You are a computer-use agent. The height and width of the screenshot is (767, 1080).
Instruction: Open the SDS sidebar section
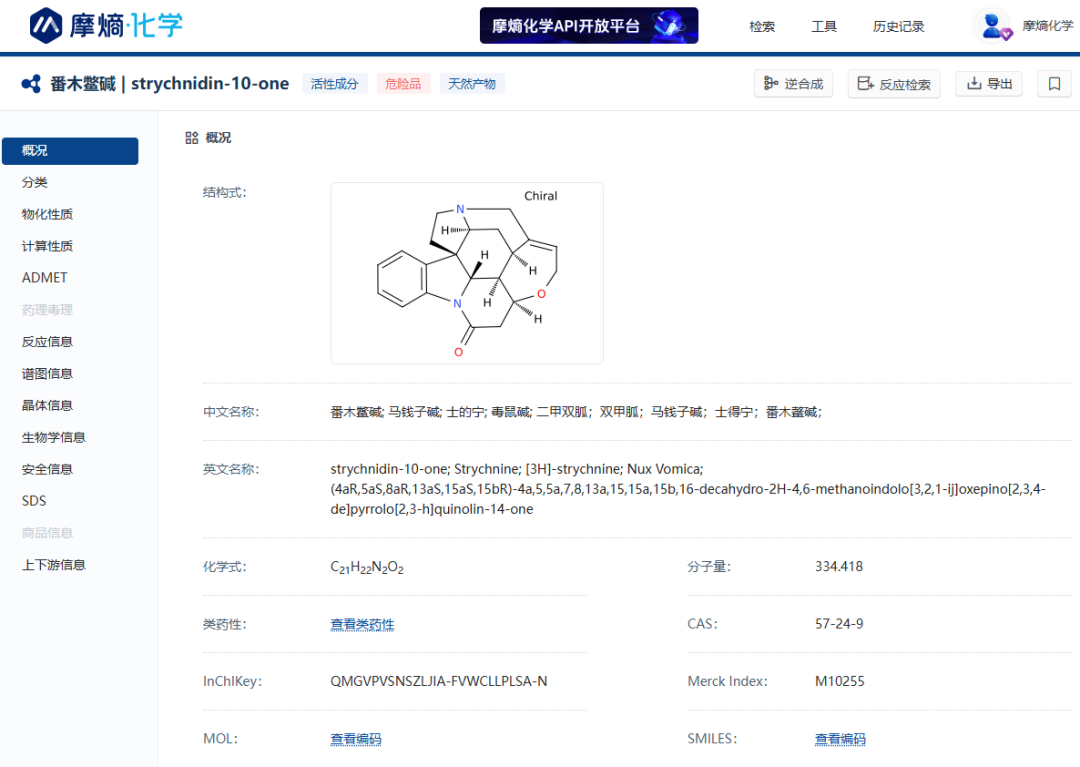coord(34,501)
